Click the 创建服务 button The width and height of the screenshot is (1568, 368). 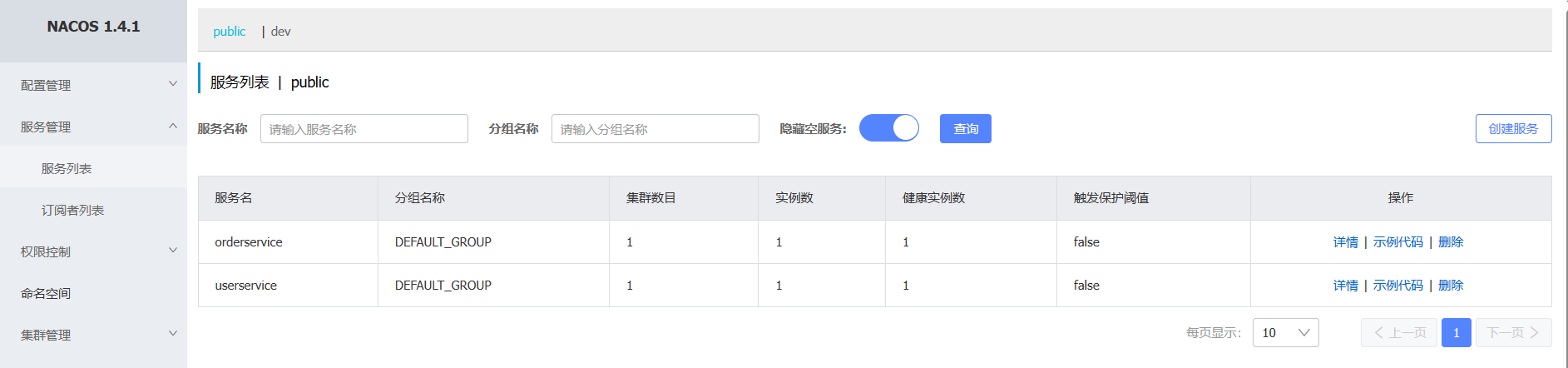click(1513, 129)
